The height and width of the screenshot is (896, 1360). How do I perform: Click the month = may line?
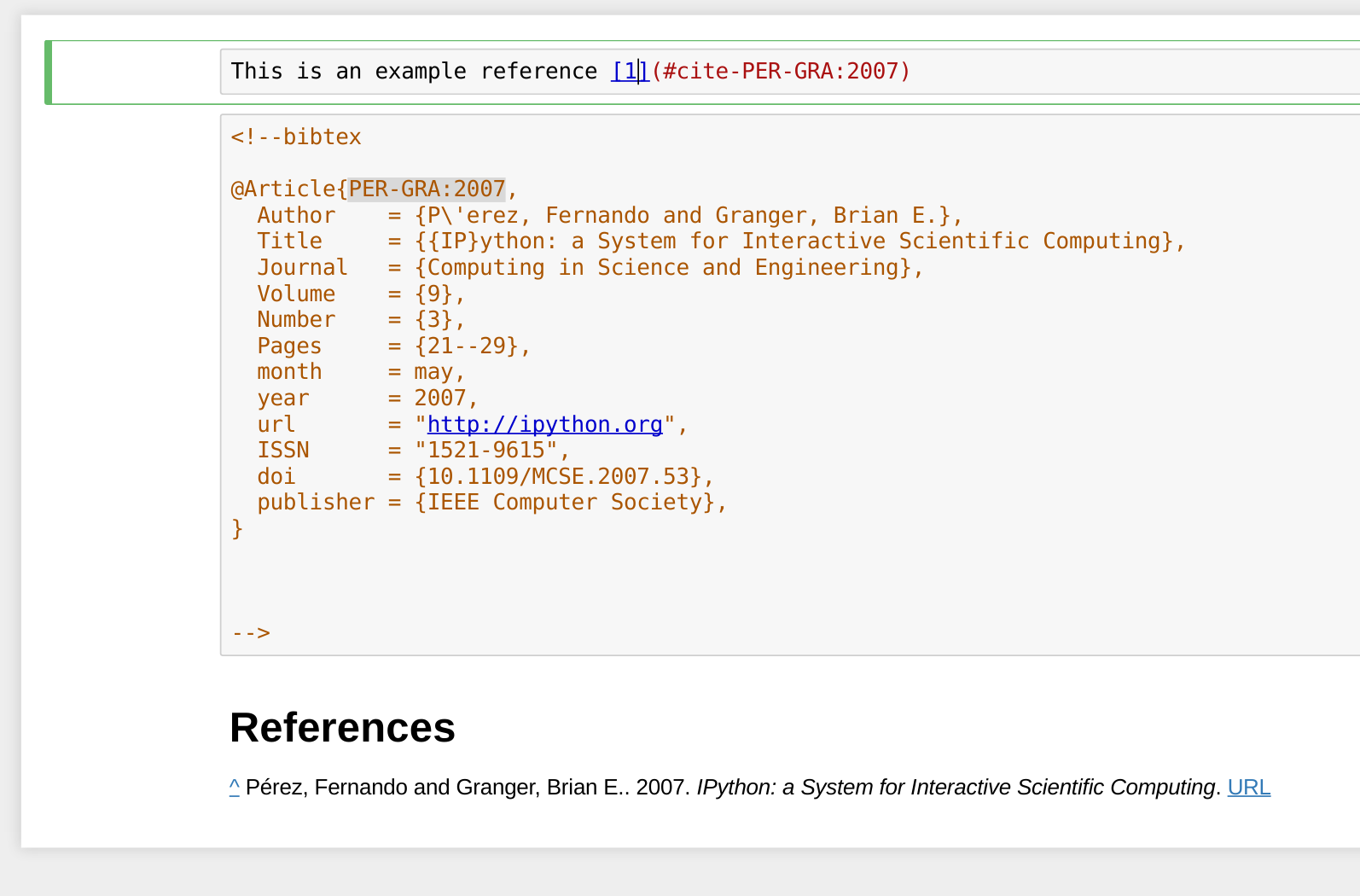click(x=361, y=371)
